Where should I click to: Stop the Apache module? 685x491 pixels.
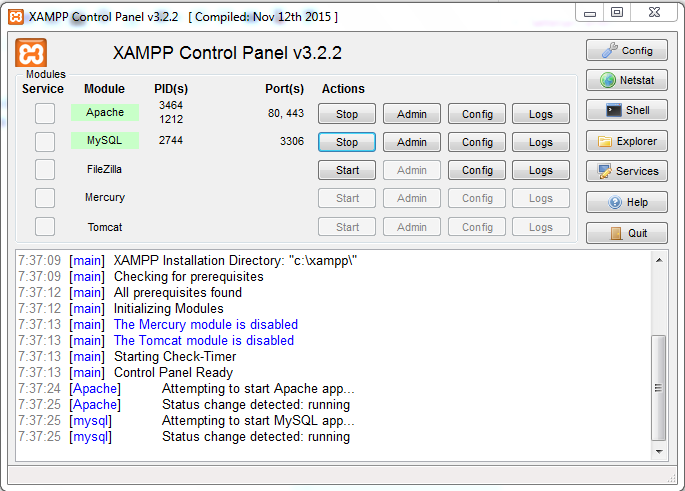[347, 114]
